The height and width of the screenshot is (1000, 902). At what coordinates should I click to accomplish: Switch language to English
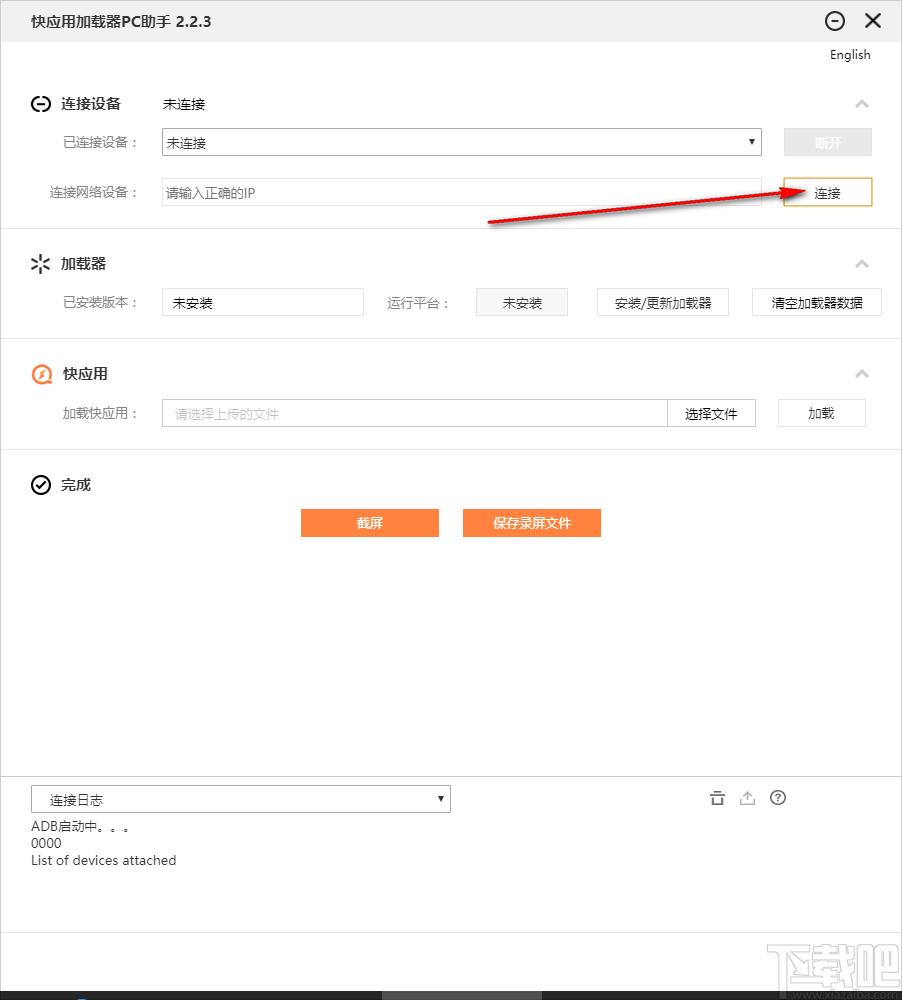pos(849,55)
